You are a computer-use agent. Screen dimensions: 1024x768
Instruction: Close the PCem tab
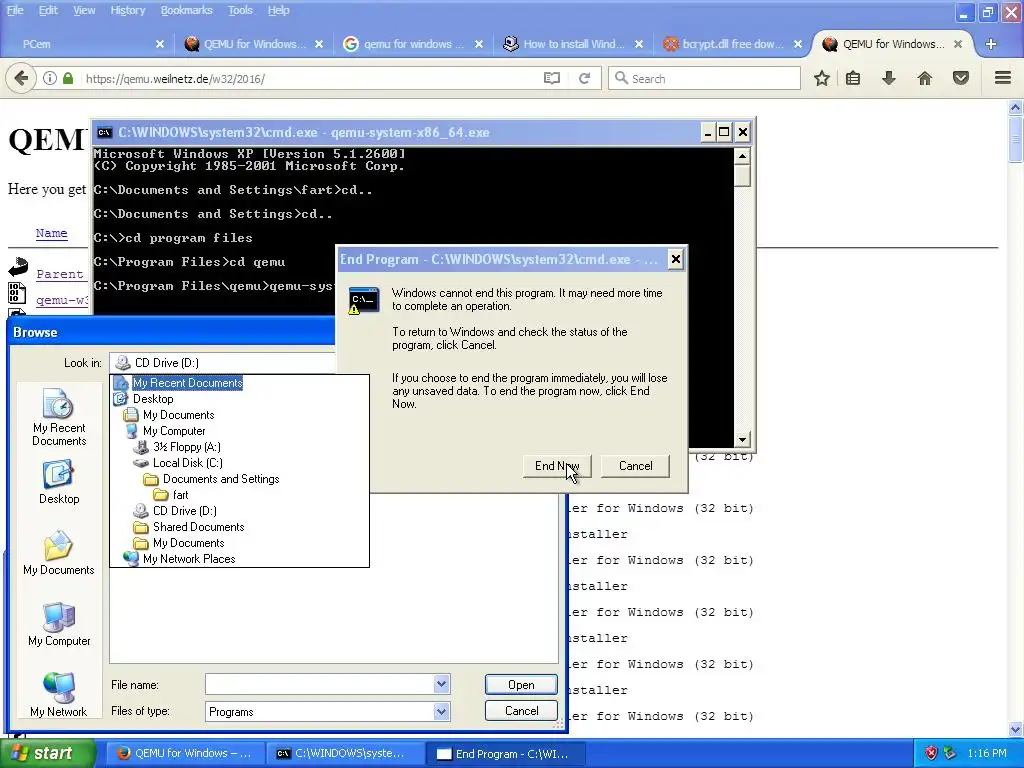[x=160, y=44]
